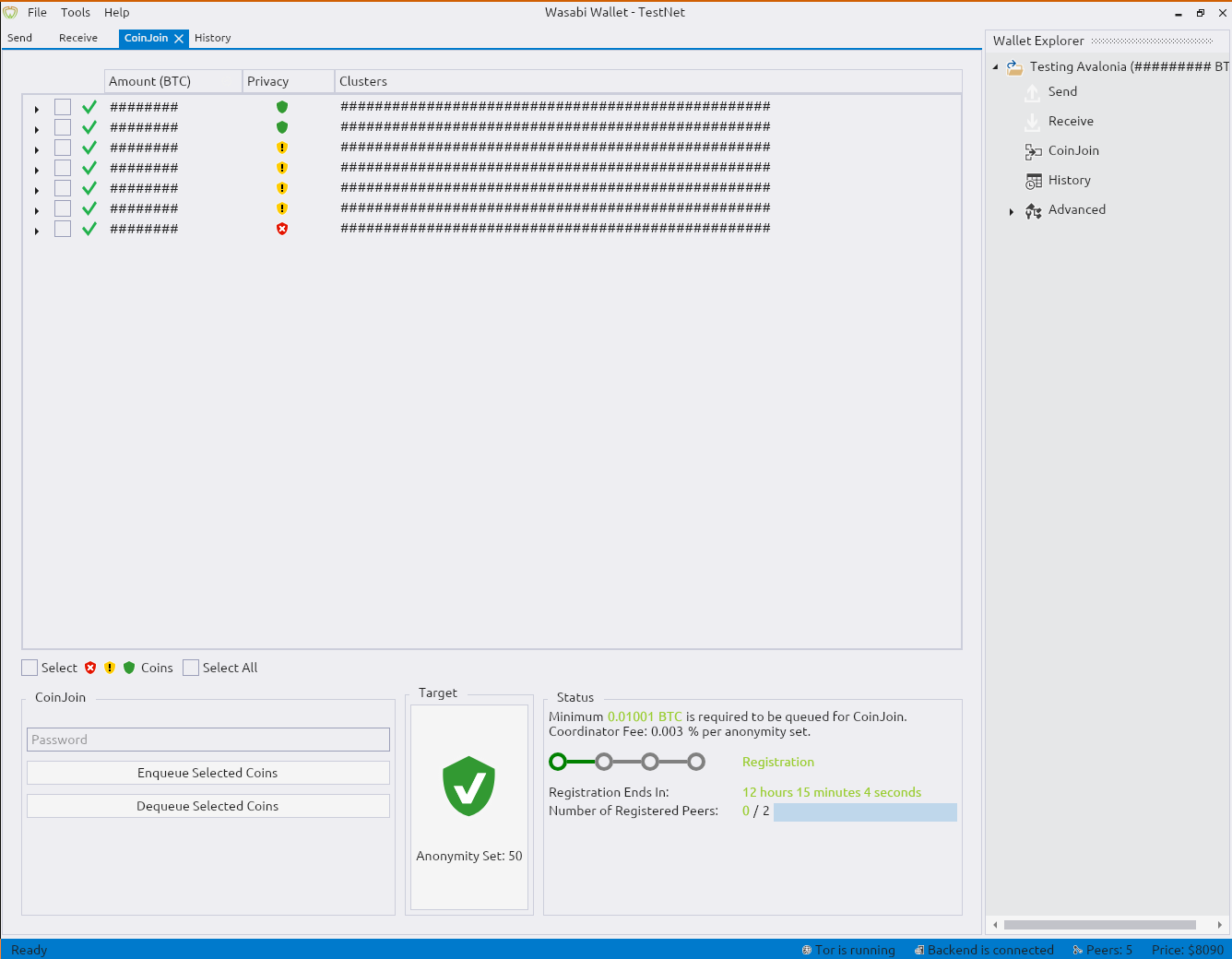Click the Receive download icon in Wallet Explorer
Screen dimensions: 1232x959
coord(1033,122)
